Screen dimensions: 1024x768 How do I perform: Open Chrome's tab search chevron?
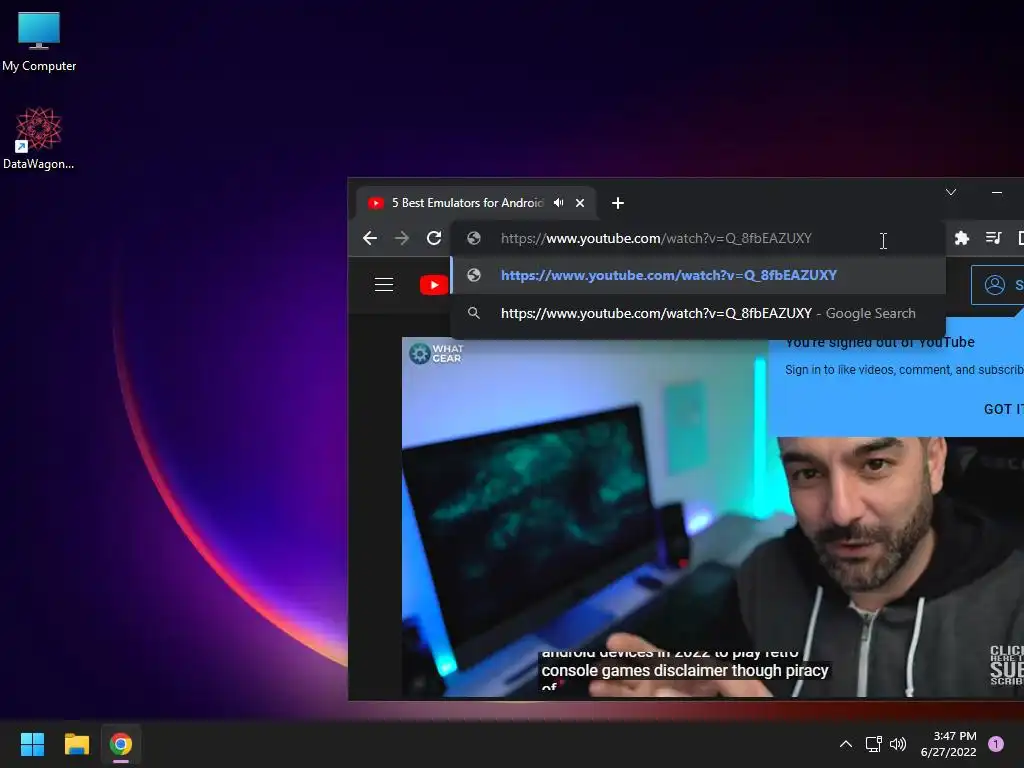point(951,192)
